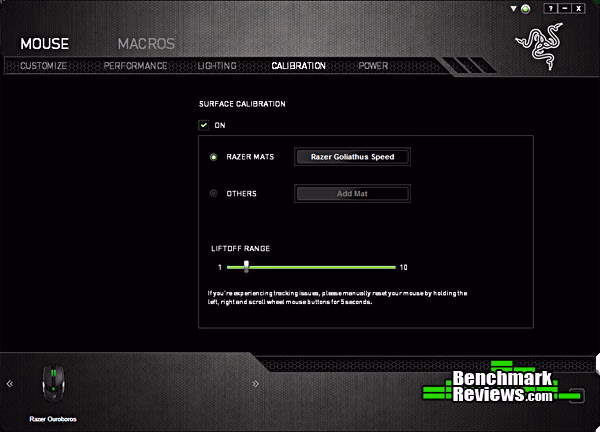The height and width of the screenshot is (432, 600).
Task: Switch to the MACROS section
Action: tap(146, 44)
